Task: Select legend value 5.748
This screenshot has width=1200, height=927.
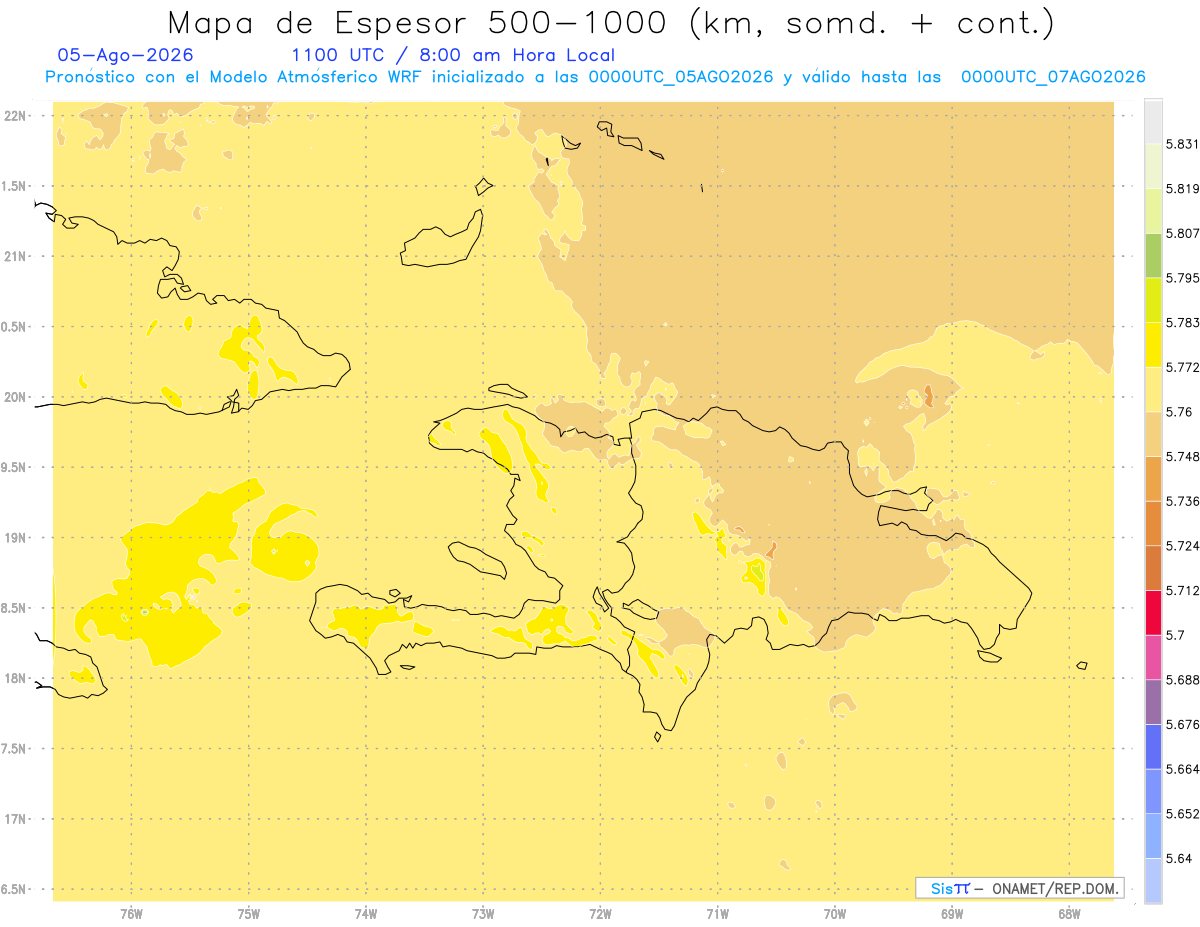Action: (x=1183, y=457)
